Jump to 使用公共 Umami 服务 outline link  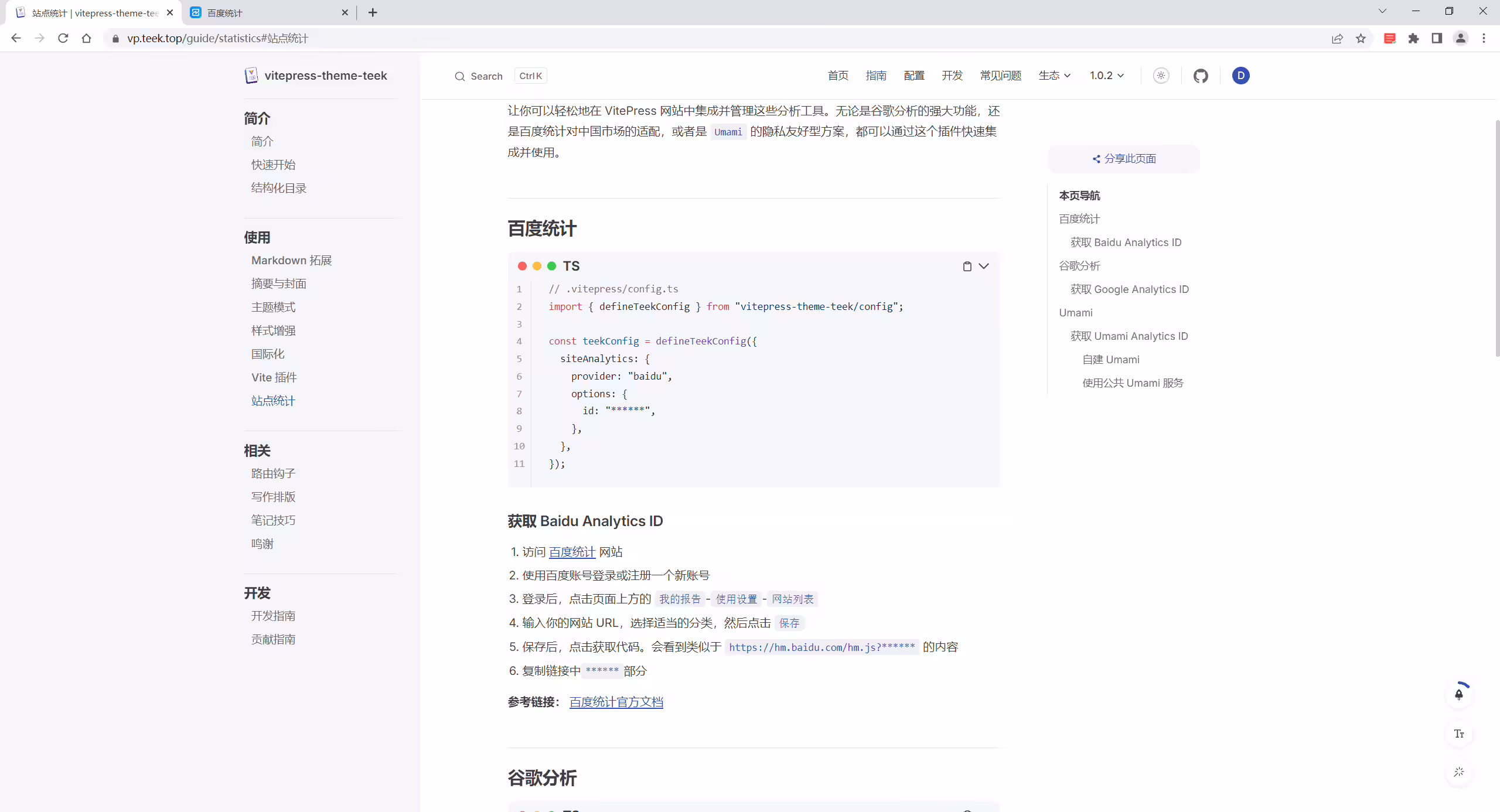[x=1133, y=383]
